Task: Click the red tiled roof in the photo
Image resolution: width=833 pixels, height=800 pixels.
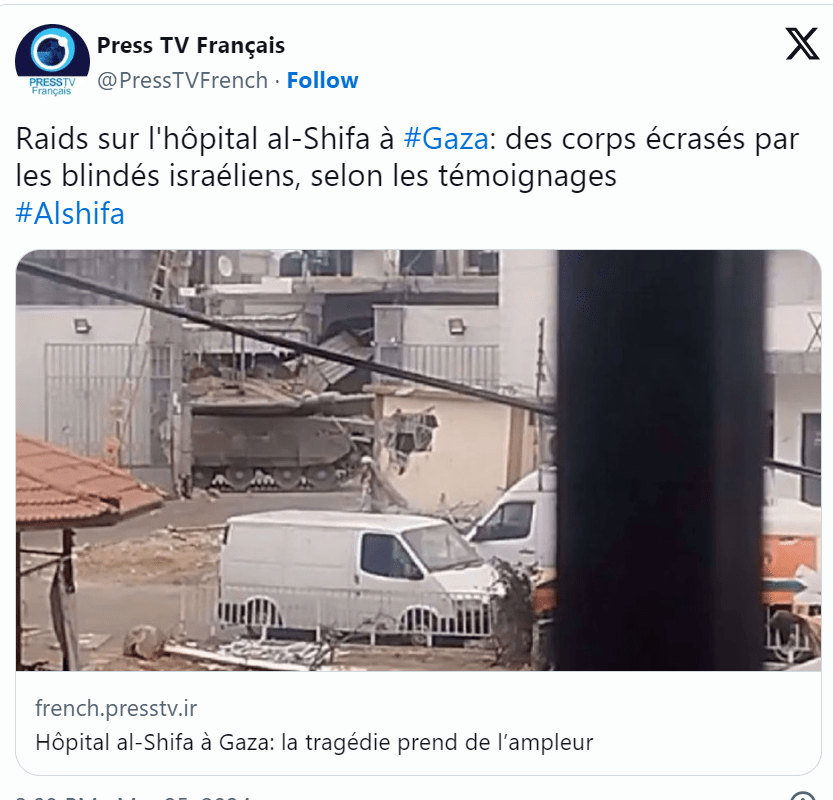Action: (80, 482)
